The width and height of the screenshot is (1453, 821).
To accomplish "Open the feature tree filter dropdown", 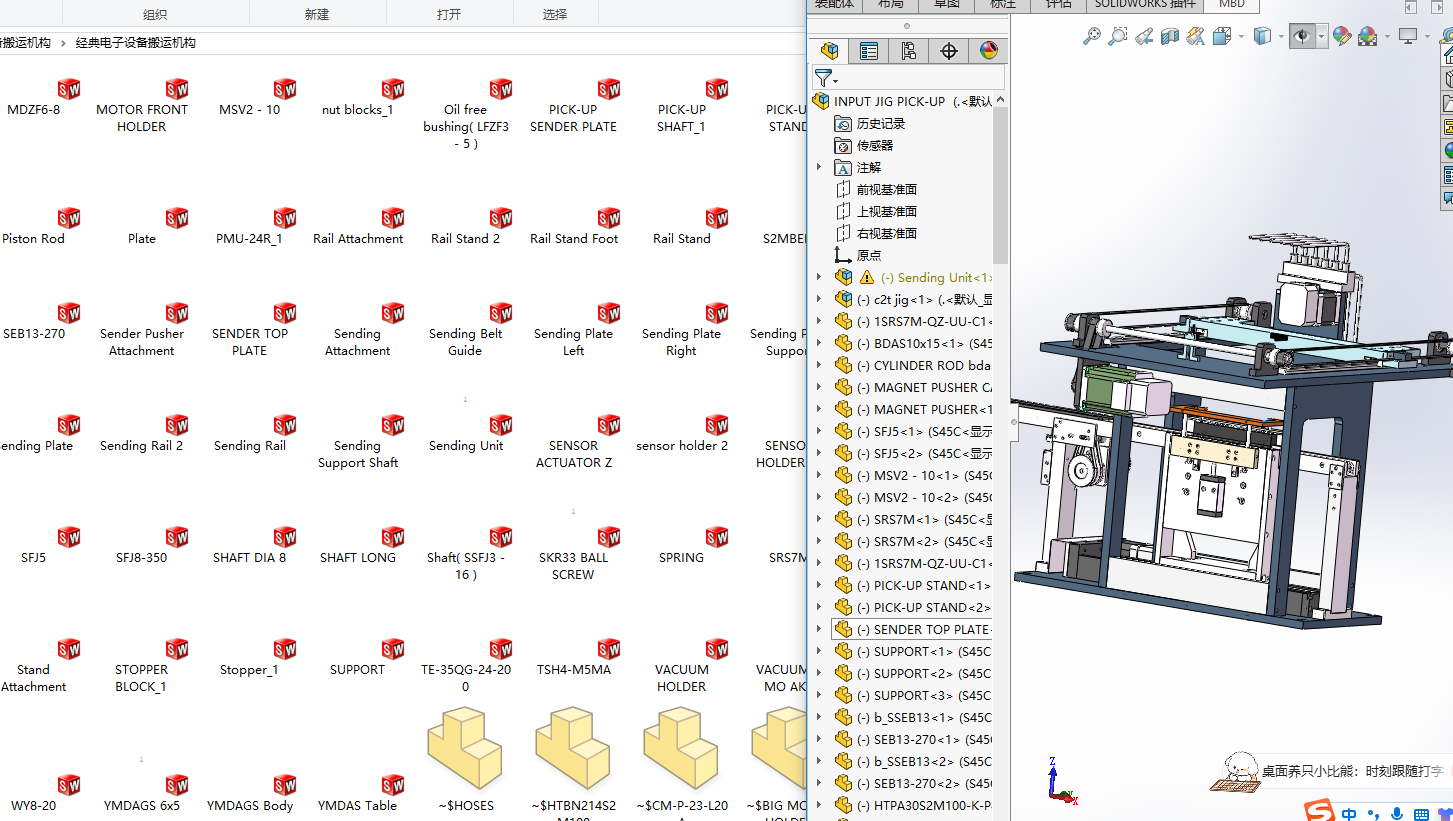I will point(826,78).
